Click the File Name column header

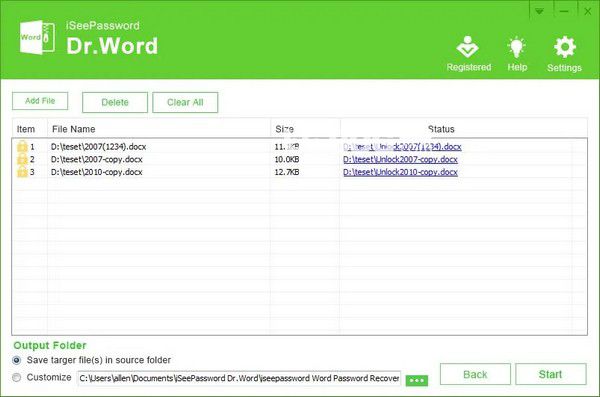click(x=159, y=129)
